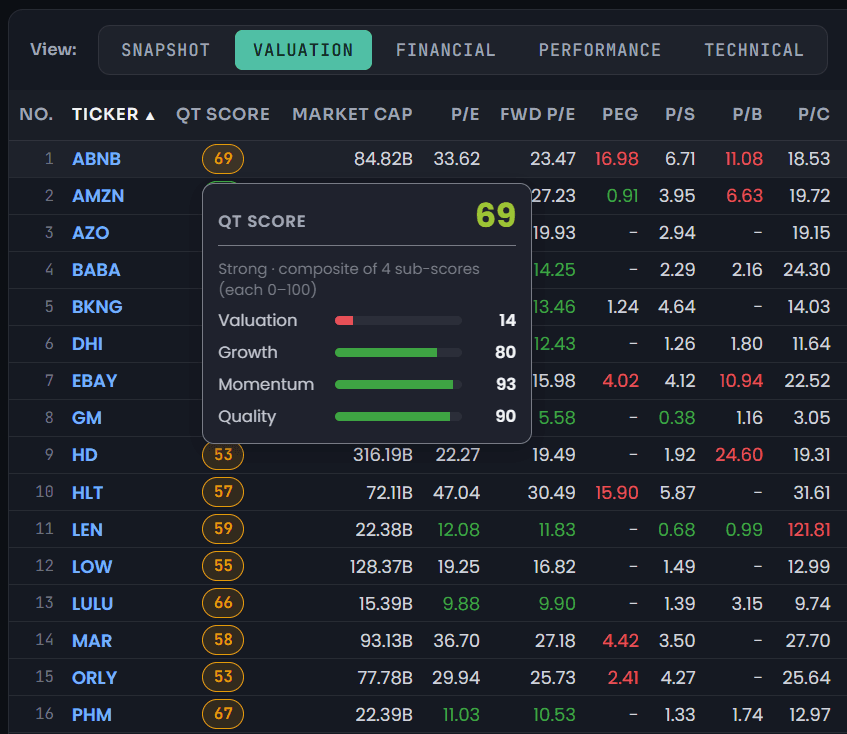Click LEN's QT score badge 59
The height and width of the screenshot is (734, 847).
pyautogui.click(x=223, y=529)
